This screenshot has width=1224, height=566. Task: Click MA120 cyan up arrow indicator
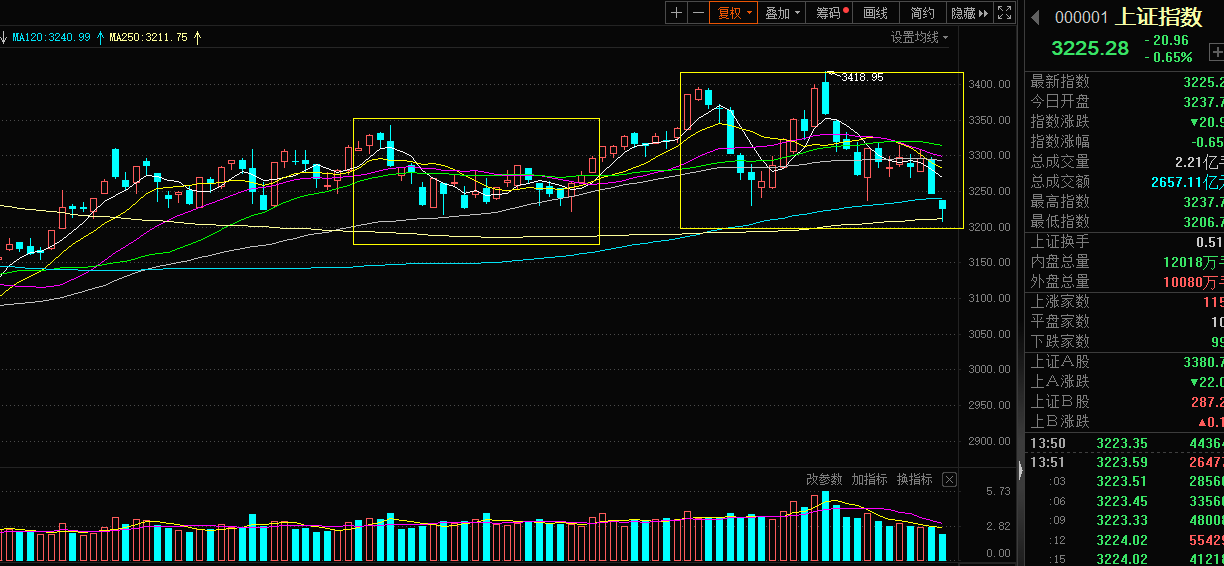pyautogui.click(x=100, y=37)
